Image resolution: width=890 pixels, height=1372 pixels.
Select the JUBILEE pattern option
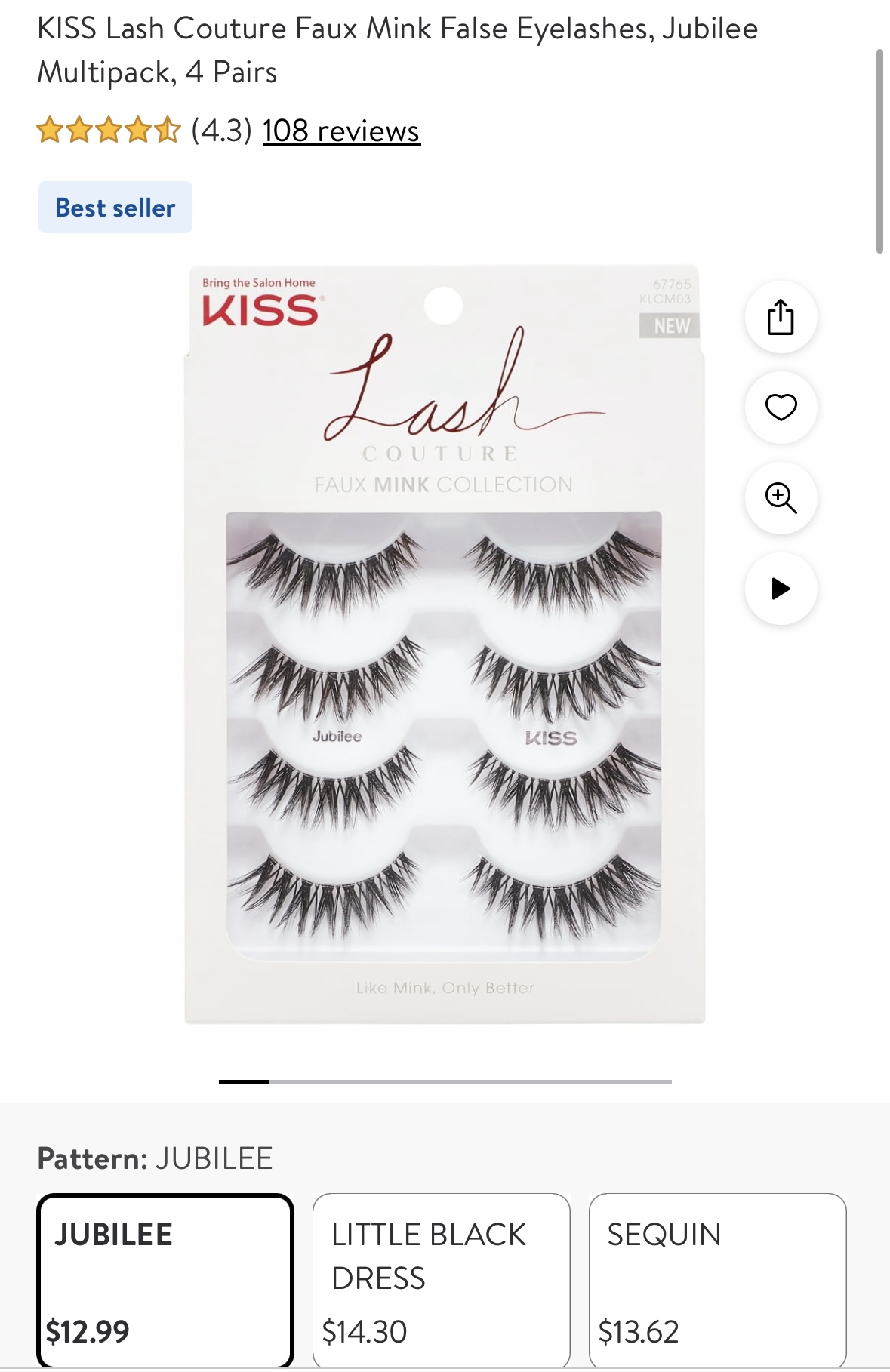pos(165,1280)
